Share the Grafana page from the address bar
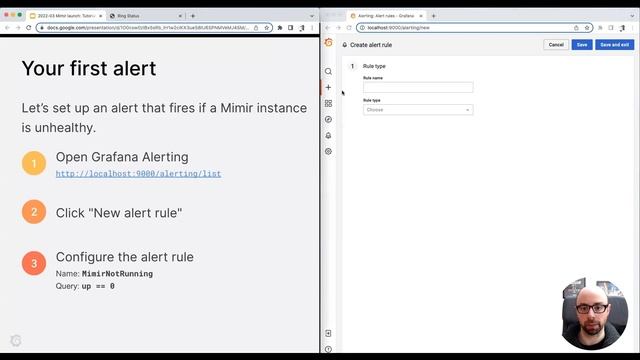640x360 pixels. point(576,28)
